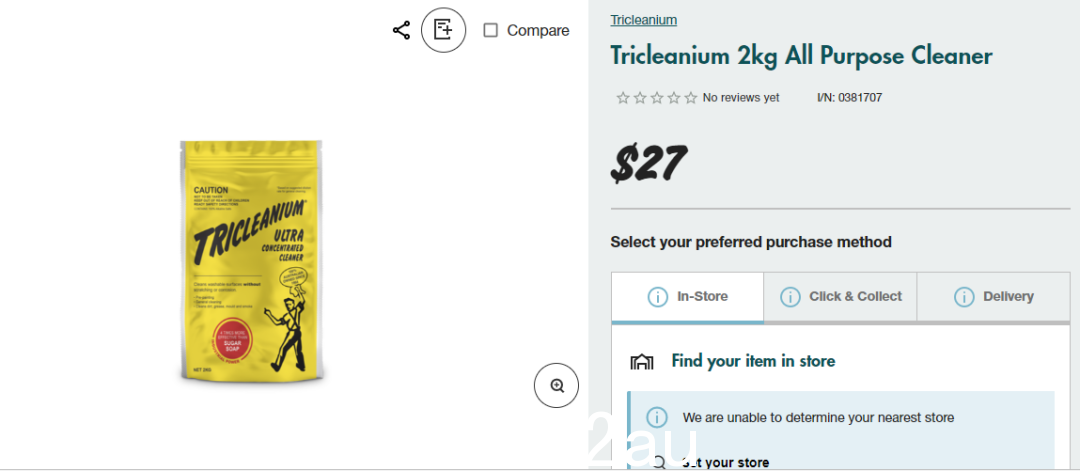Switch to Click & Collect tab
The width and height of the screenshot is (1080, 471).
(840, 297)
